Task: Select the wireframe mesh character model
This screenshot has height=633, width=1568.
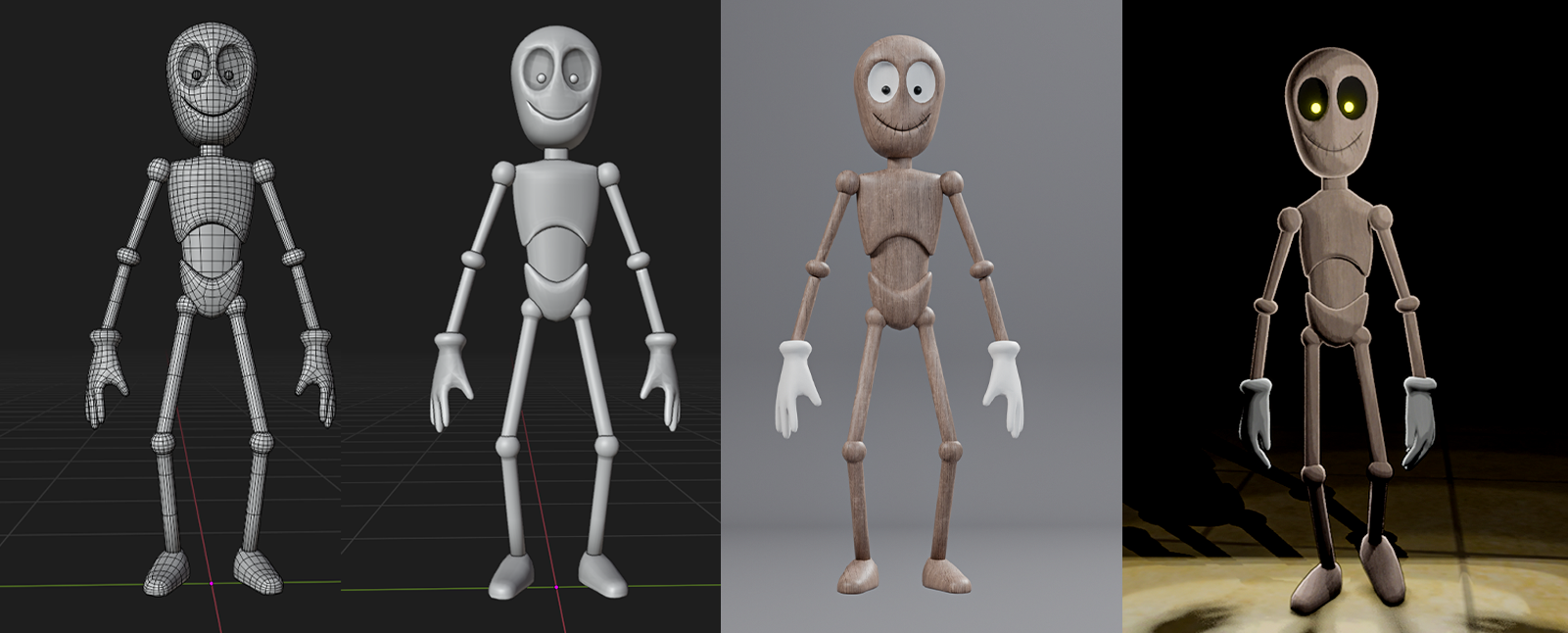Action: tap(211, 309)
